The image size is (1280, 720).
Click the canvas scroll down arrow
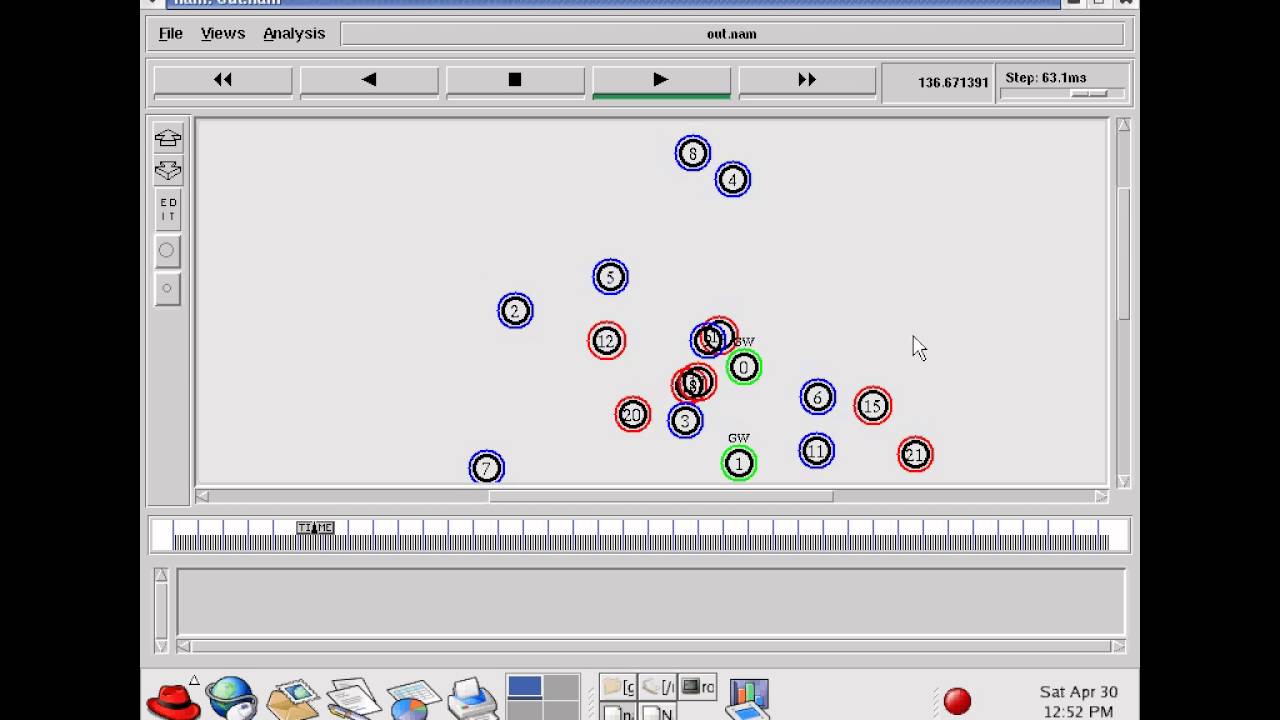(x=1123, y=481)
